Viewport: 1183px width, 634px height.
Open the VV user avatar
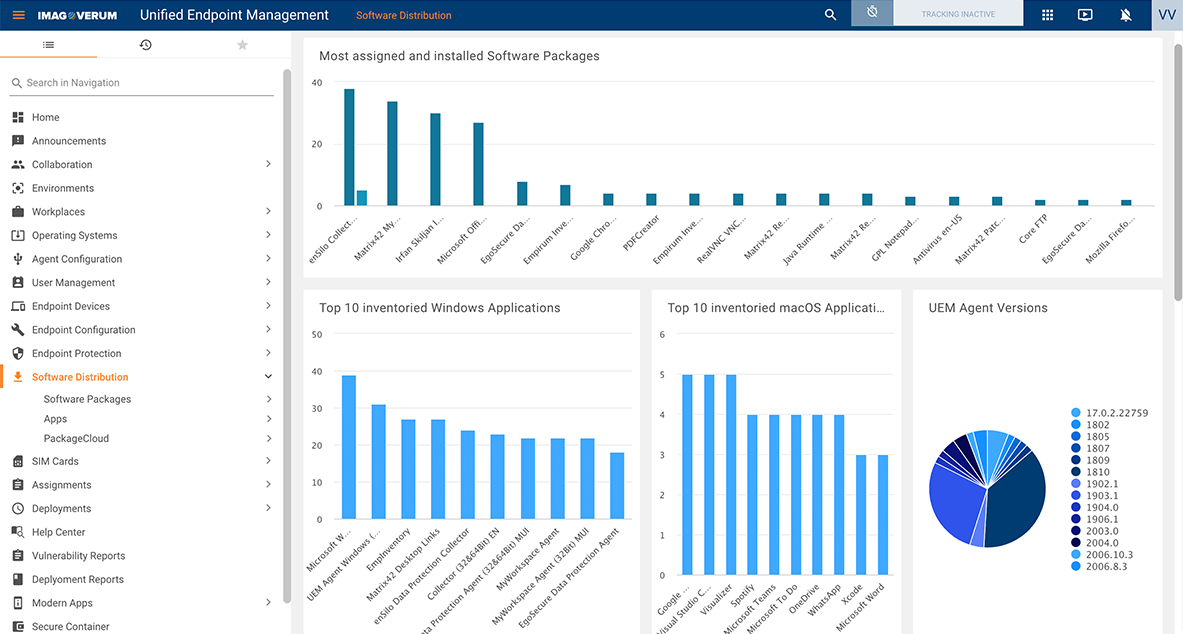pyautogui.click(x=1166, y=15)
